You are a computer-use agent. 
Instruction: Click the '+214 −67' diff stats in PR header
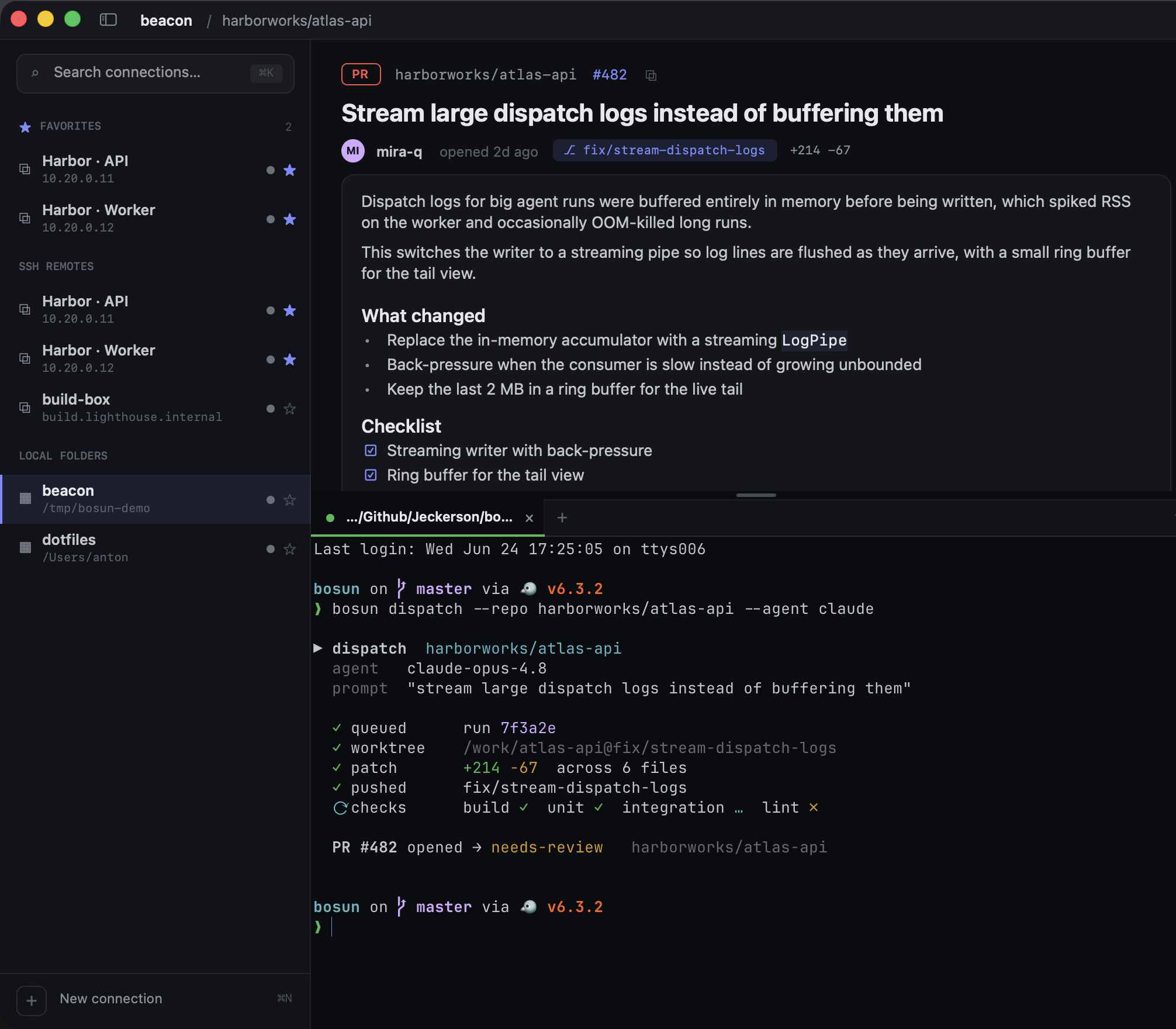pos(820,150)
